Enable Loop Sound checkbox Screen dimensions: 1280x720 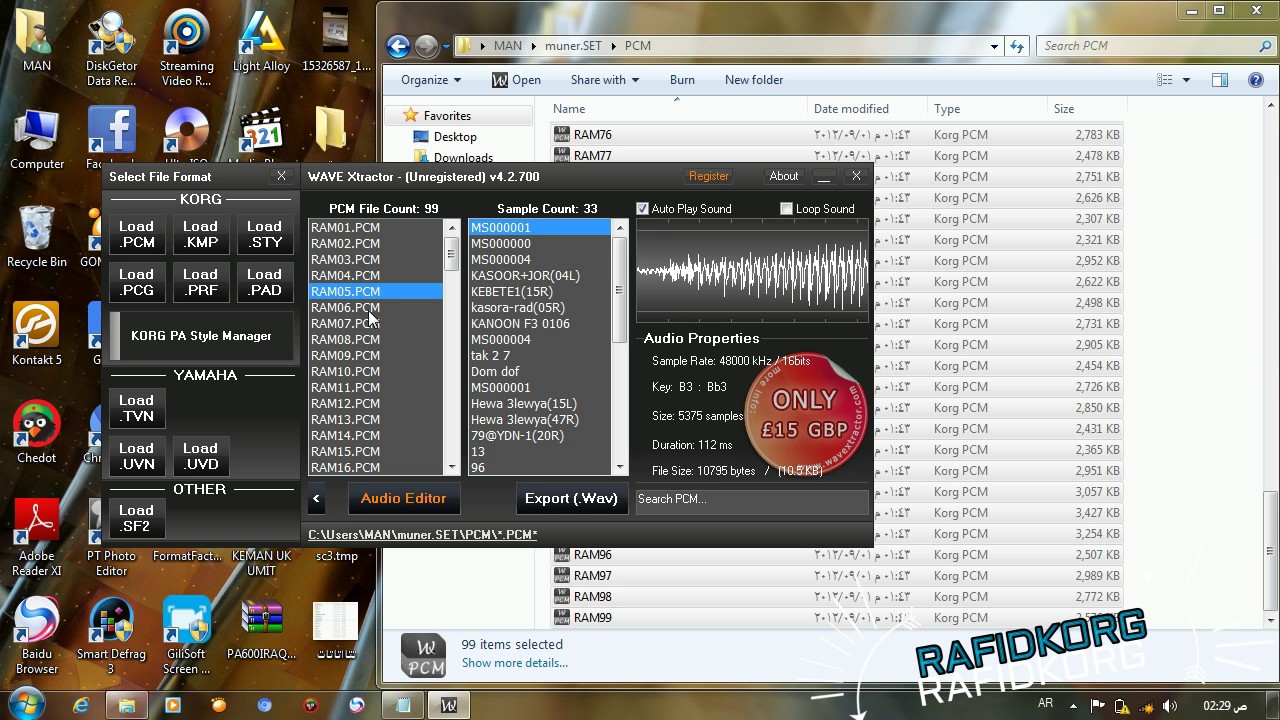(786, 208)
